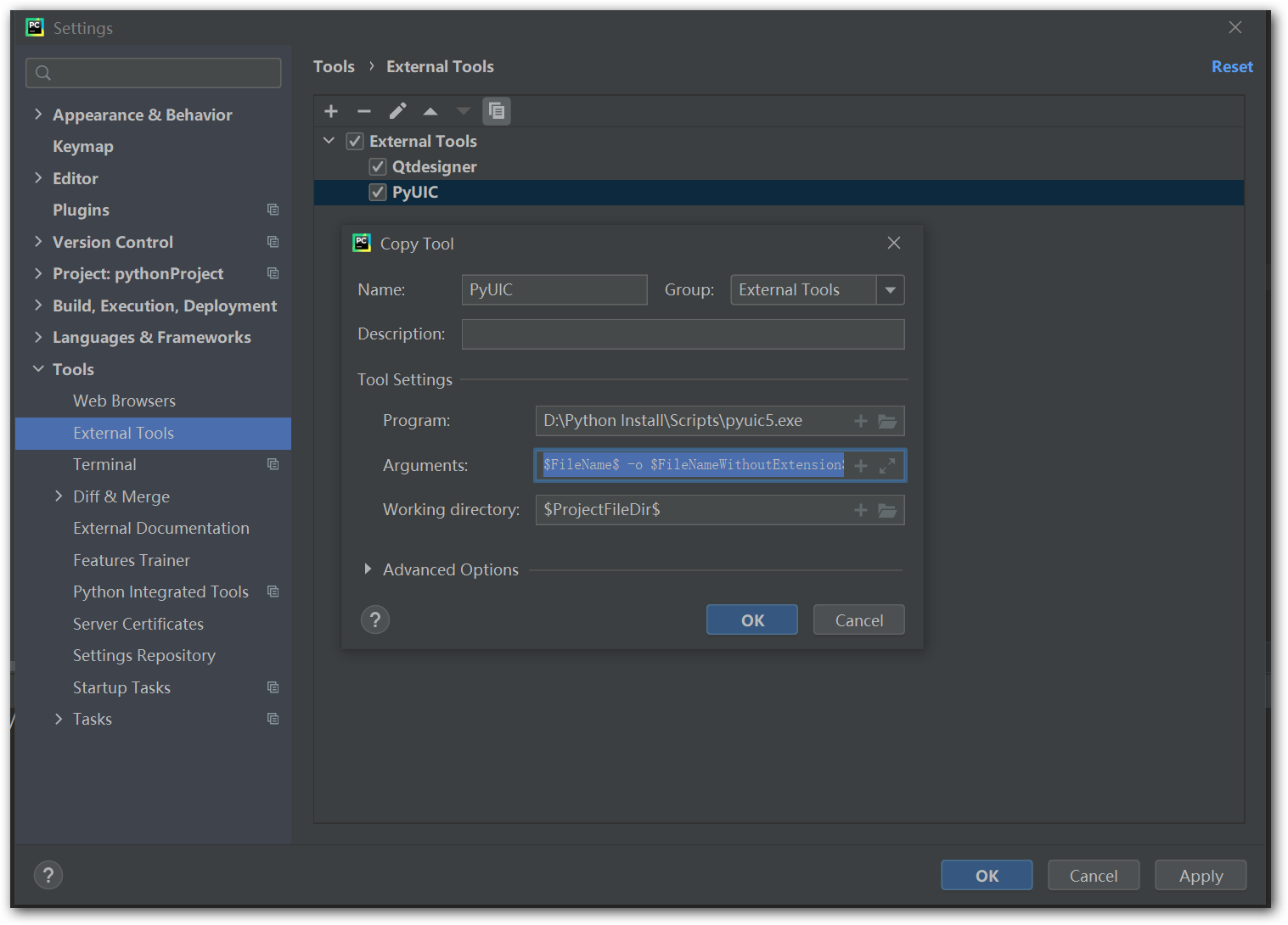
Task: Open Settings Repository page
Action: point(144,655)
